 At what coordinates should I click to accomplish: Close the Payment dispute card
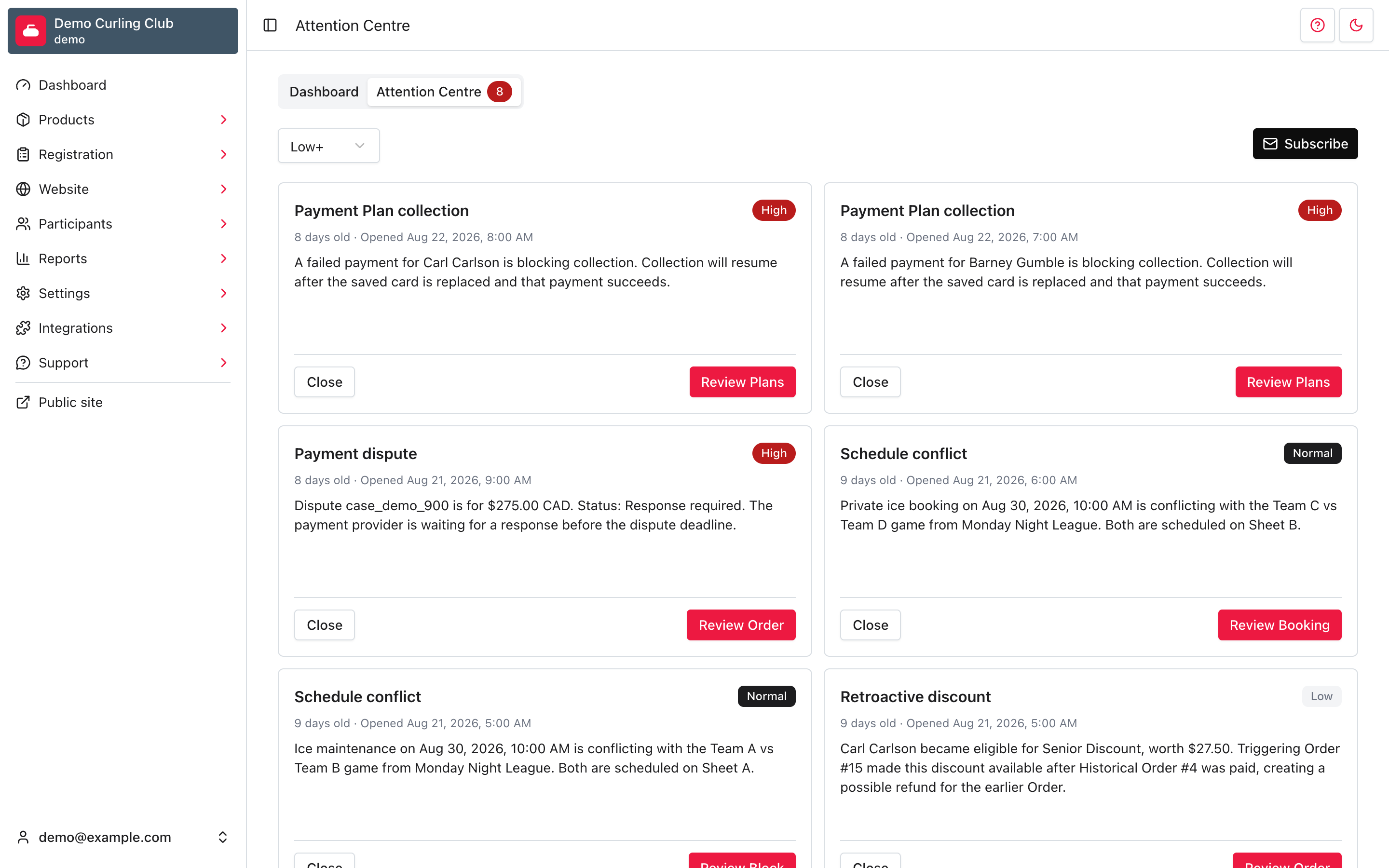click(324, 625)
